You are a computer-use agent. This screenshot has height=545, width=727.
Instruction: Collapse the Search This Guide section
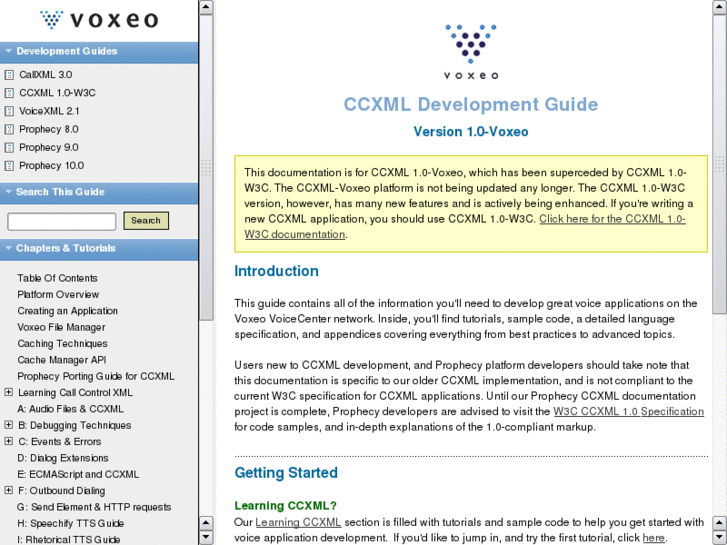pyautogui.click(x=8, y=192)
